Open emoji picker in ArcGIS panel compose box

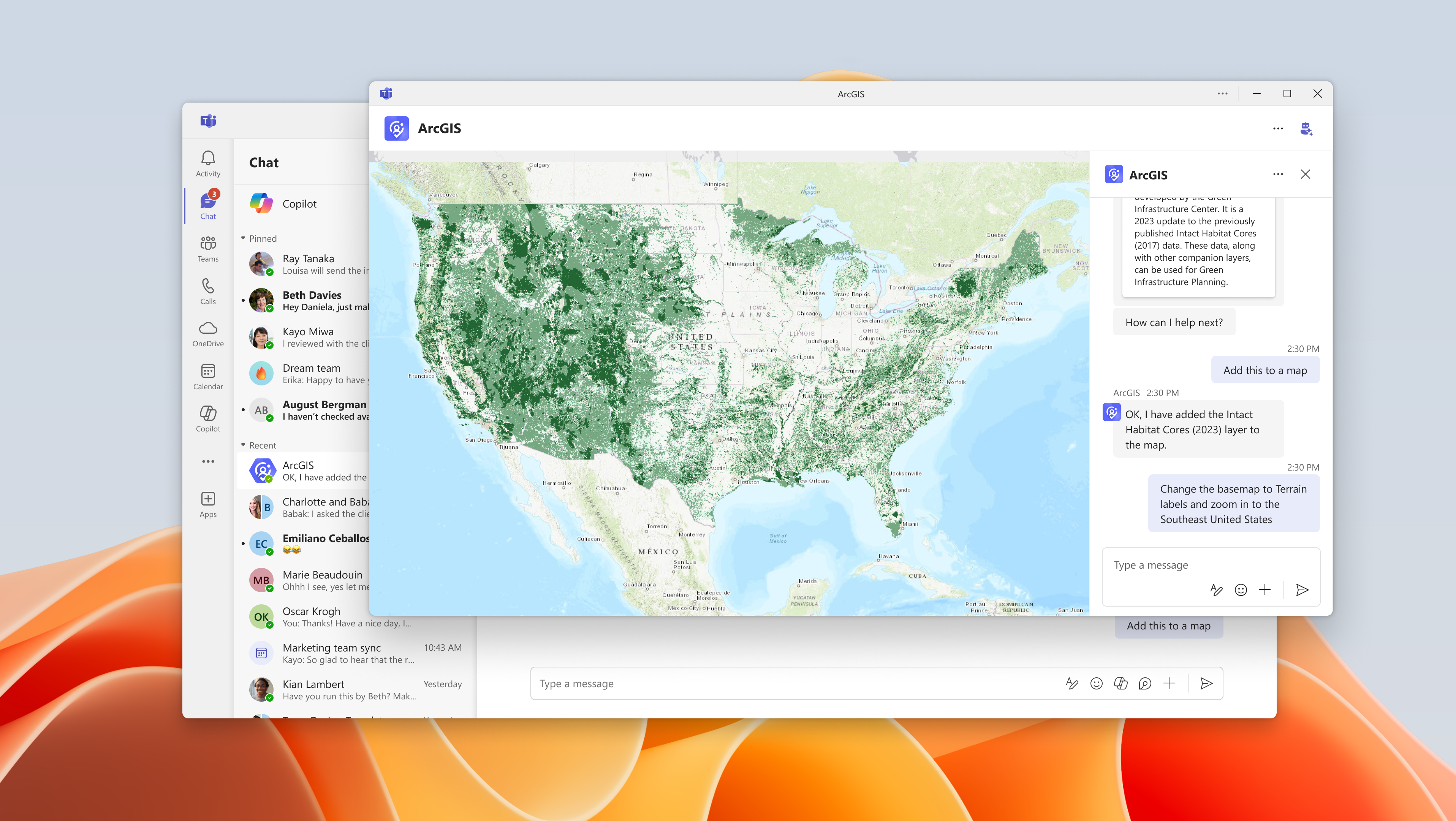[1241, 590]
